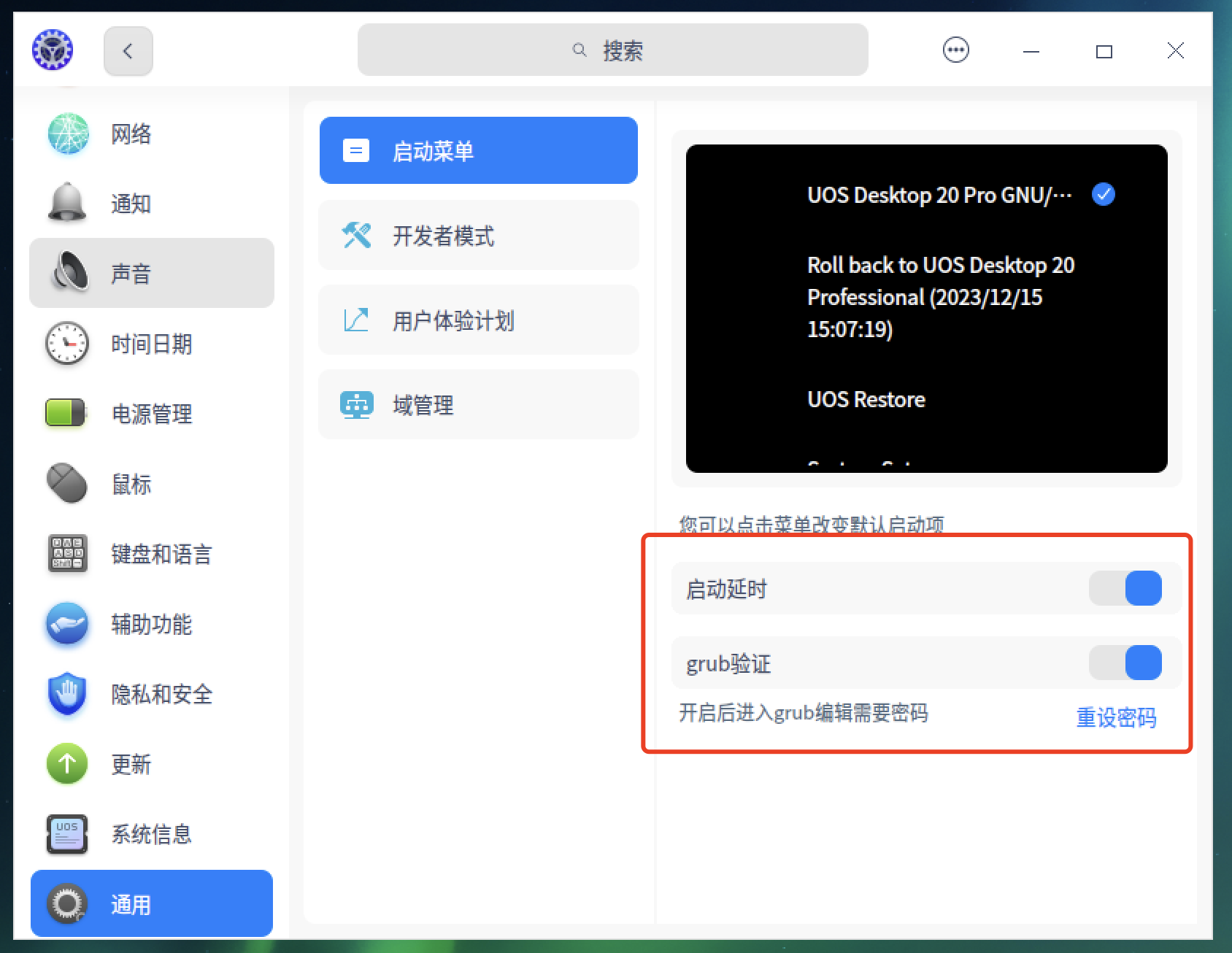Open the 电源管理 settings label
Image resolution: width=1232 pixels, height=953 pixels.
coord(152,414)
